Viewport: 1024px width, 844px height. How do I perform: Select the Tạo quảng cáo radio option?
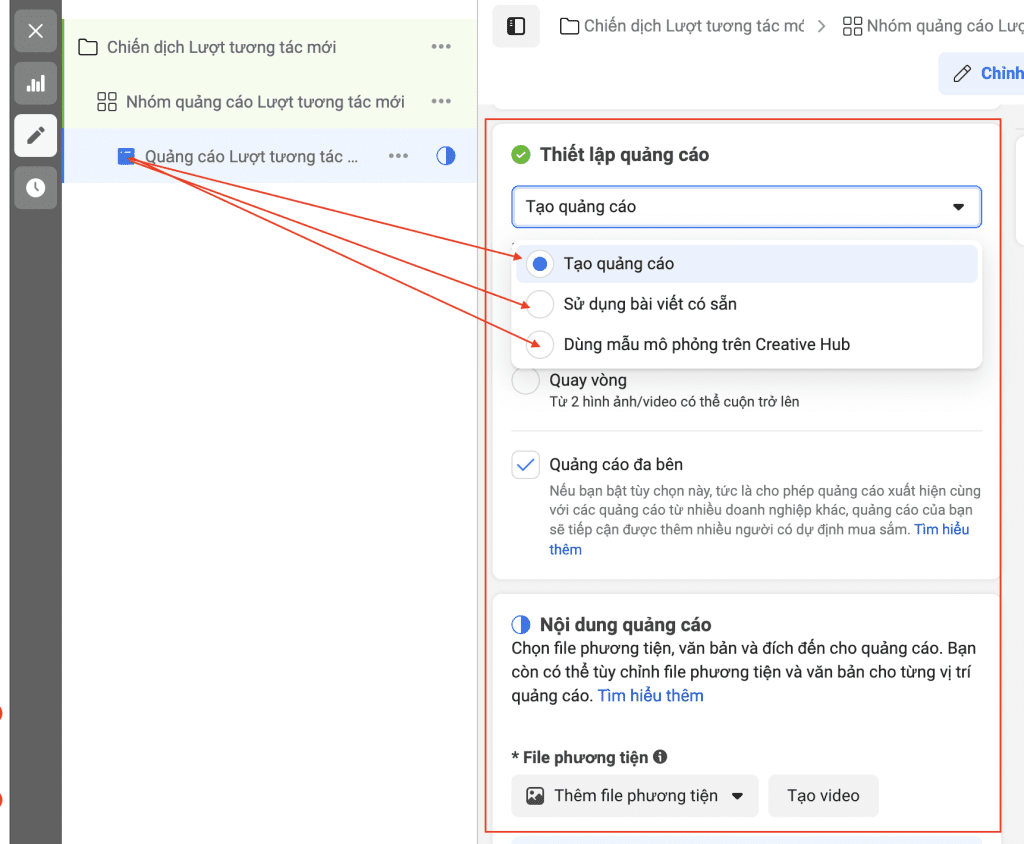point(540,264)
